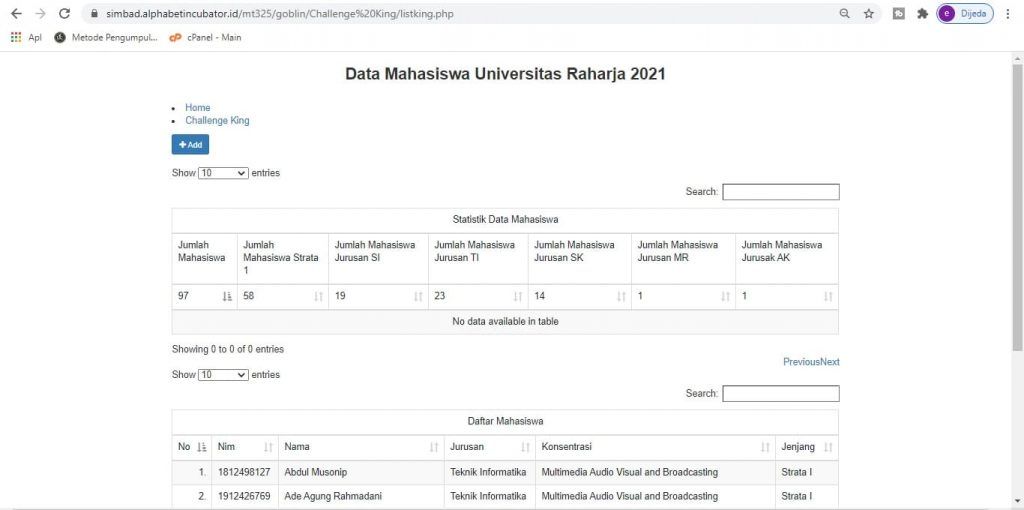The height and width of the screenshot is (510, 1024).
Task: Open the second Show entries dropdown
Action: [223, 375]
